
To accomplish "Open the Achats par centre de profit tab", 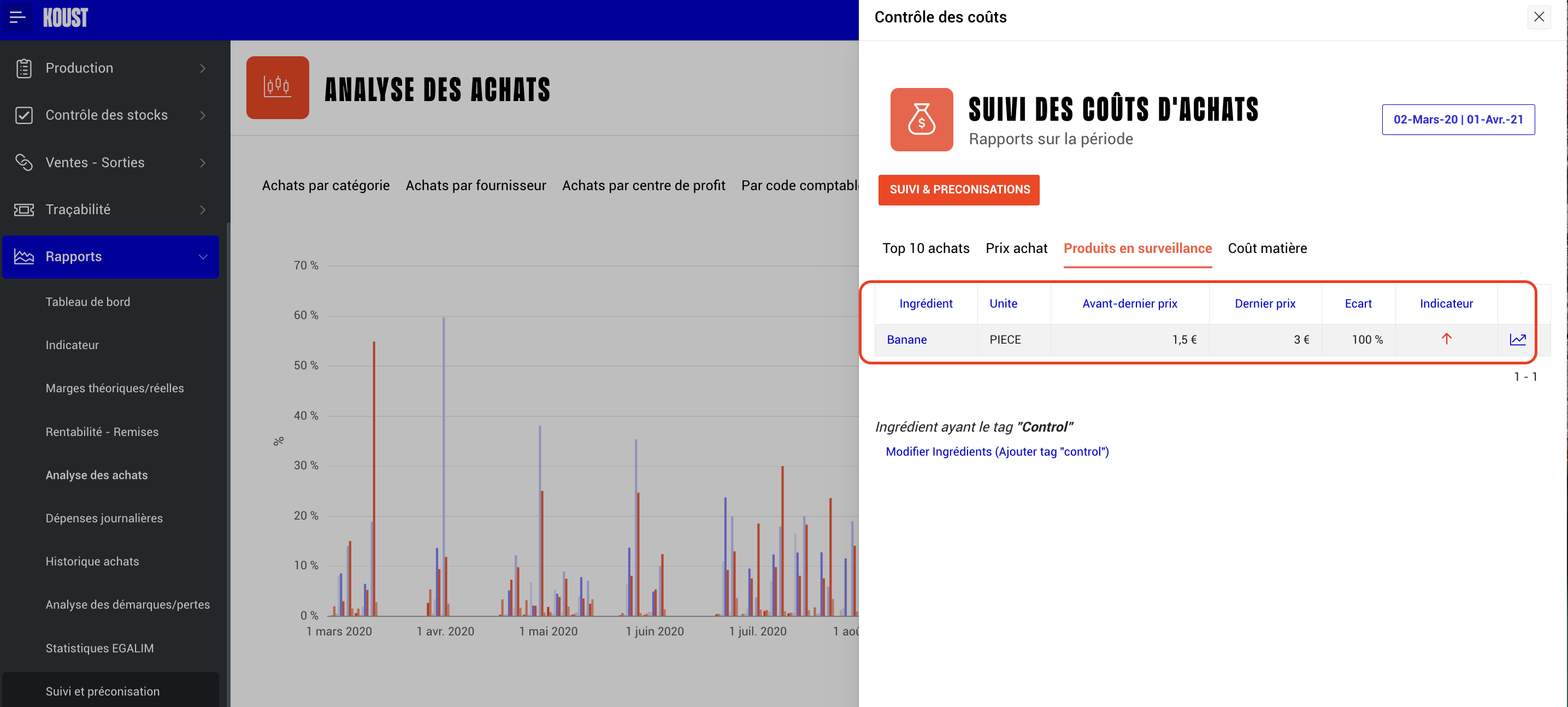I will coord(644,186).
